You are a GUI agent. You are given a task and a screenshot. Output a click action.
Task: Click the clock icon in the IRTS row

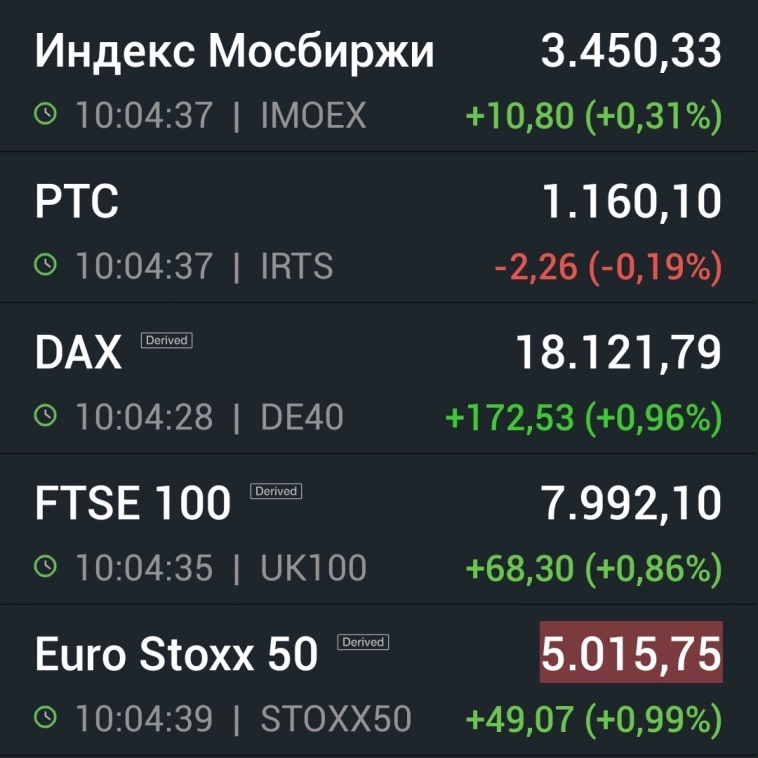45,265
